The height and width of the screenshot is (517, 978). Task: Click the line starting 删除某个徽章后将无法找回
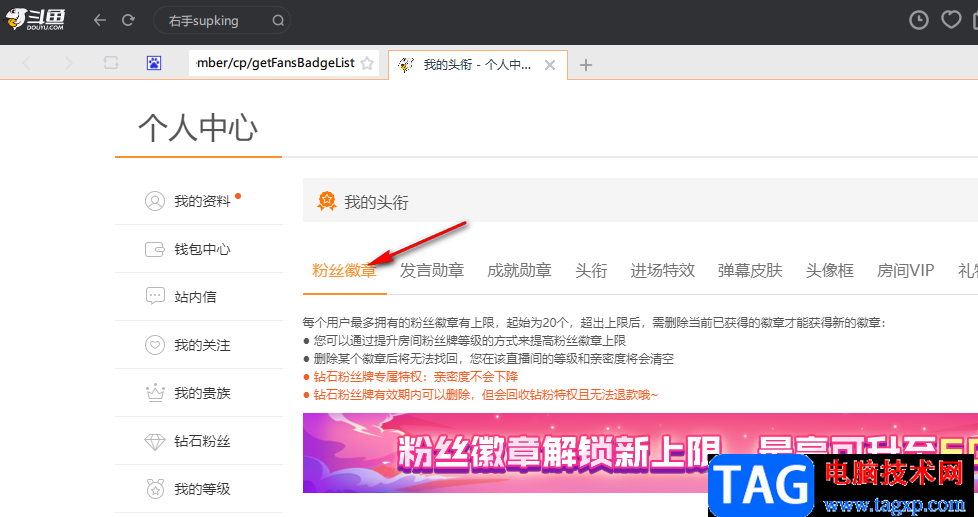(x=488, y=359)
